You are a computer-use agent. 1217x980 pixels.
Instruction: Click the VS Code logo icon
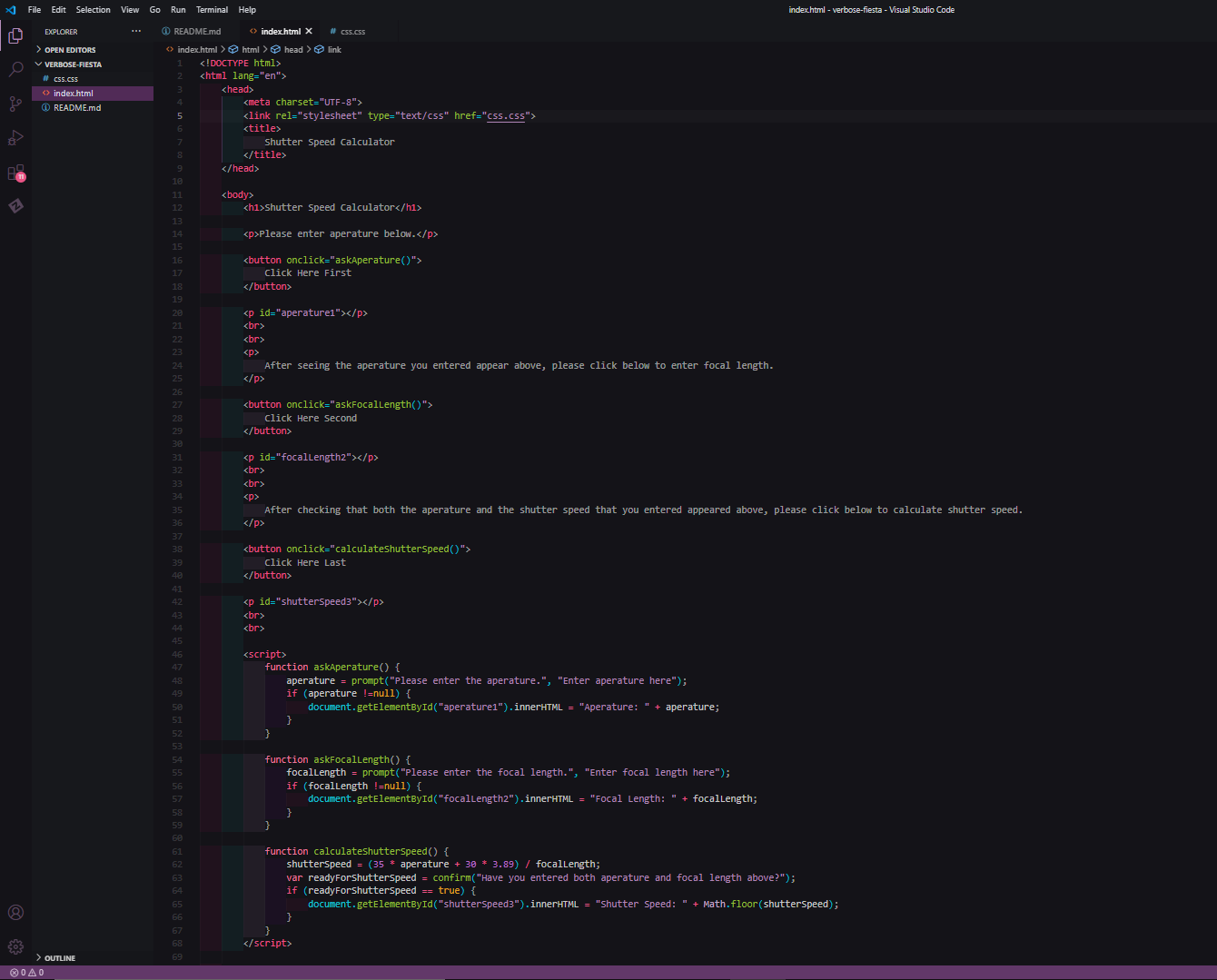click(11, 10)
